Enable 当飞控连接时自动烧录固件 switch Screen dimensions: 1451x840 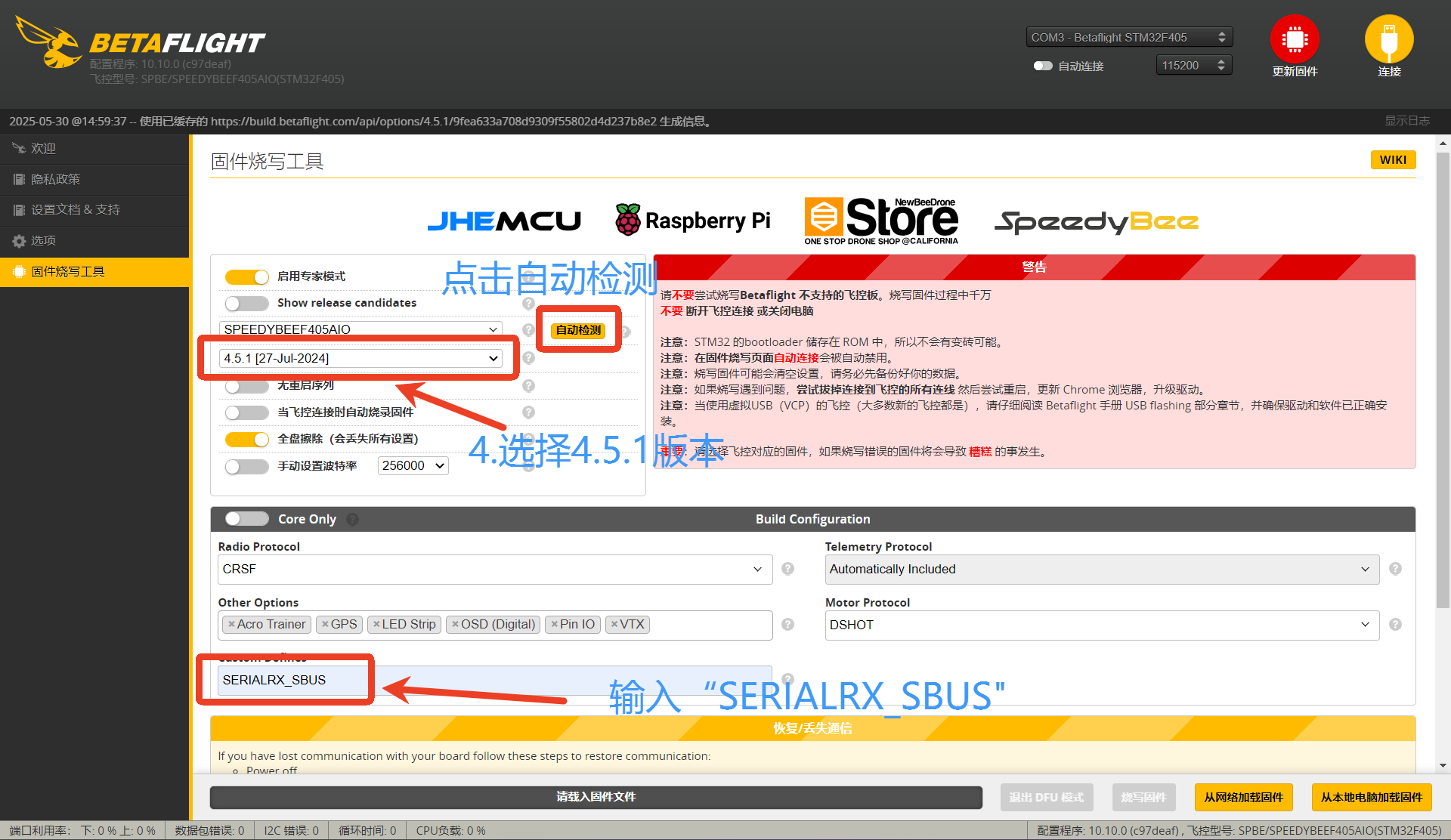[246, 412]
